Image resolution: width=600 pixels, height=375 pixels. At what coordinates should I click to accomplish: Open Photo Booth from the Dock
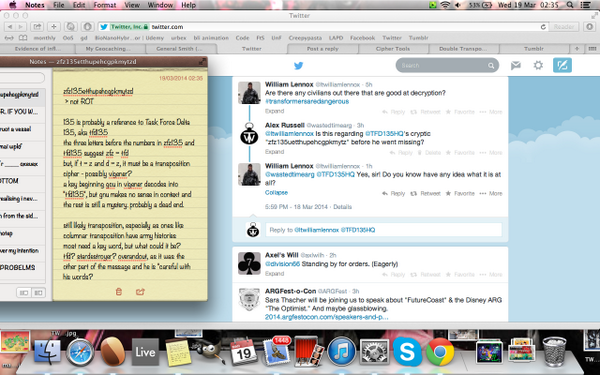(x=309, y=351)
